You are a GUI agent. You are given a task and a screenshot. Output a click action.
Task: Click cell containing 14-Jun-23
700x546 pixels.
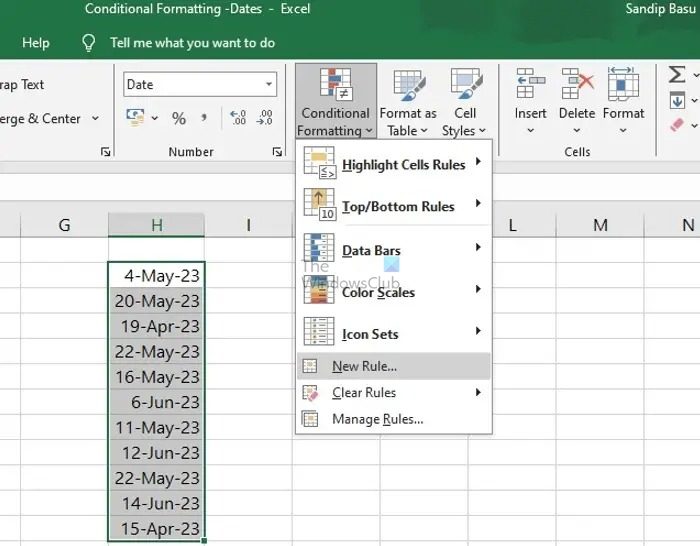tap(156, 504)
